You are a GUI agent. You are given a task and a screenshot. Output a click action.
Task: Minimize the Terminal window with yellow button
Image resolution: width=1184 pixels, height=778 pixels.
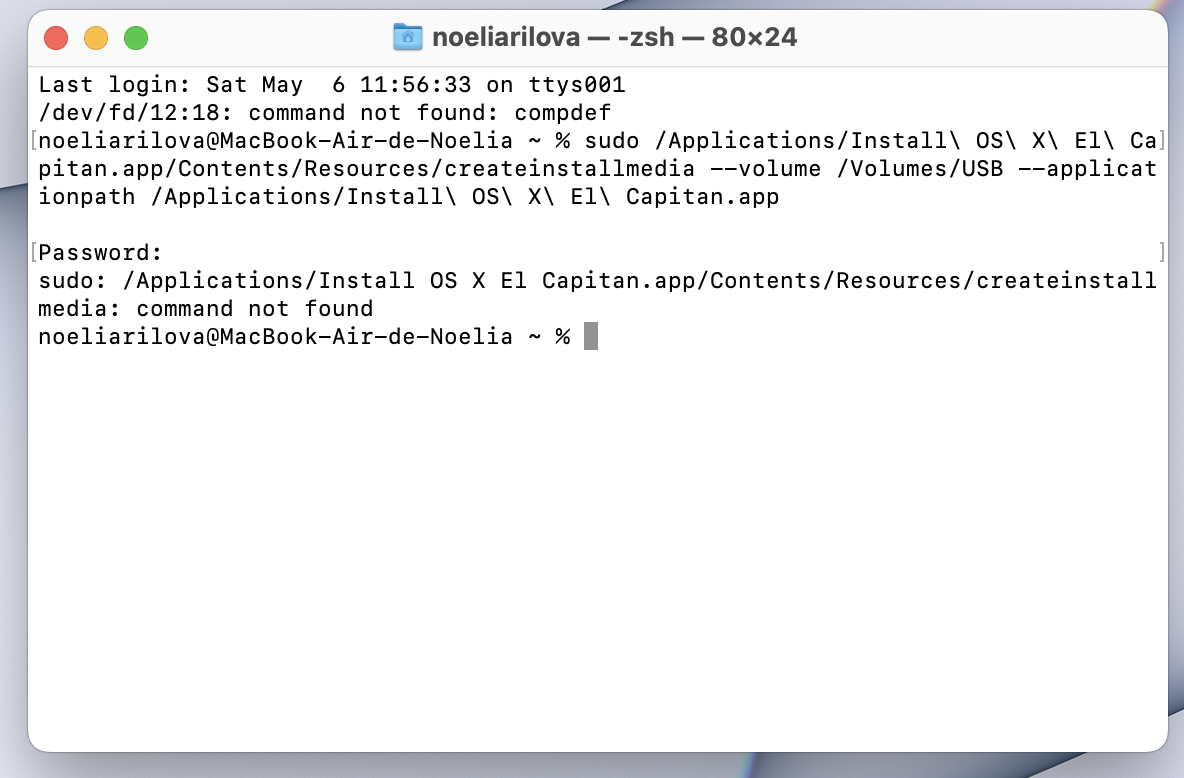click(x=96, y=38)
